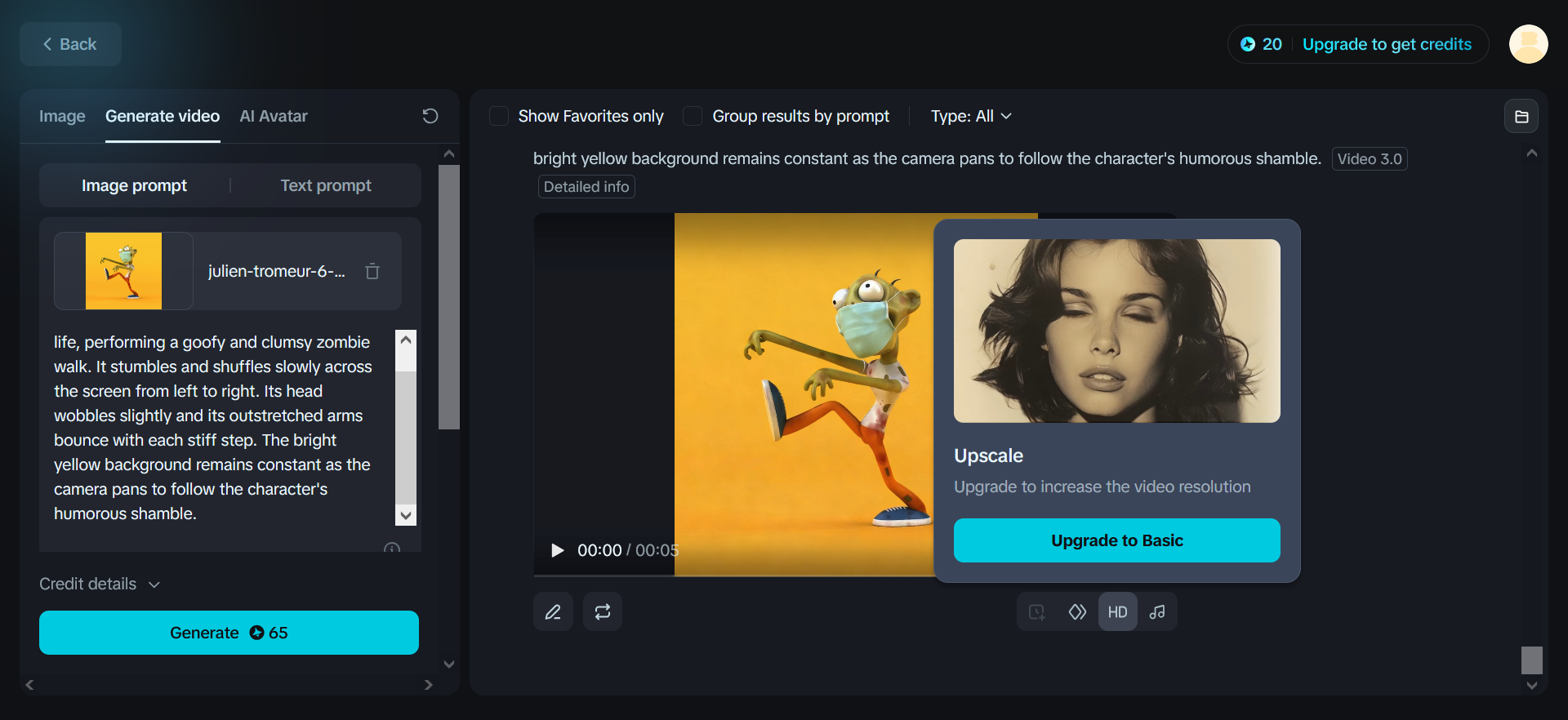This screenshot has width=1568, height=720.
Task: Switch to the Image tab
Action: [x=62, y=116]
